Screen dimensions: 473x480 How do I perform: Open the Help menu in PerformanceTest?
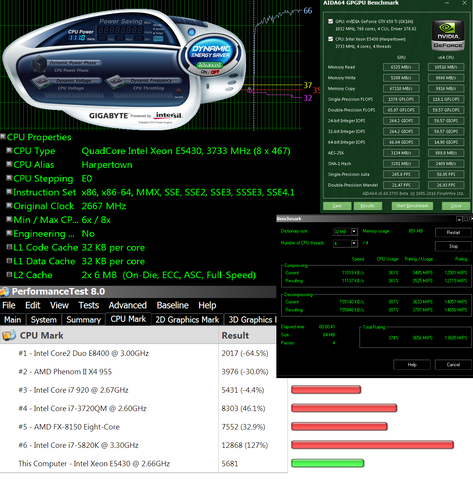(x=207, y=305)
